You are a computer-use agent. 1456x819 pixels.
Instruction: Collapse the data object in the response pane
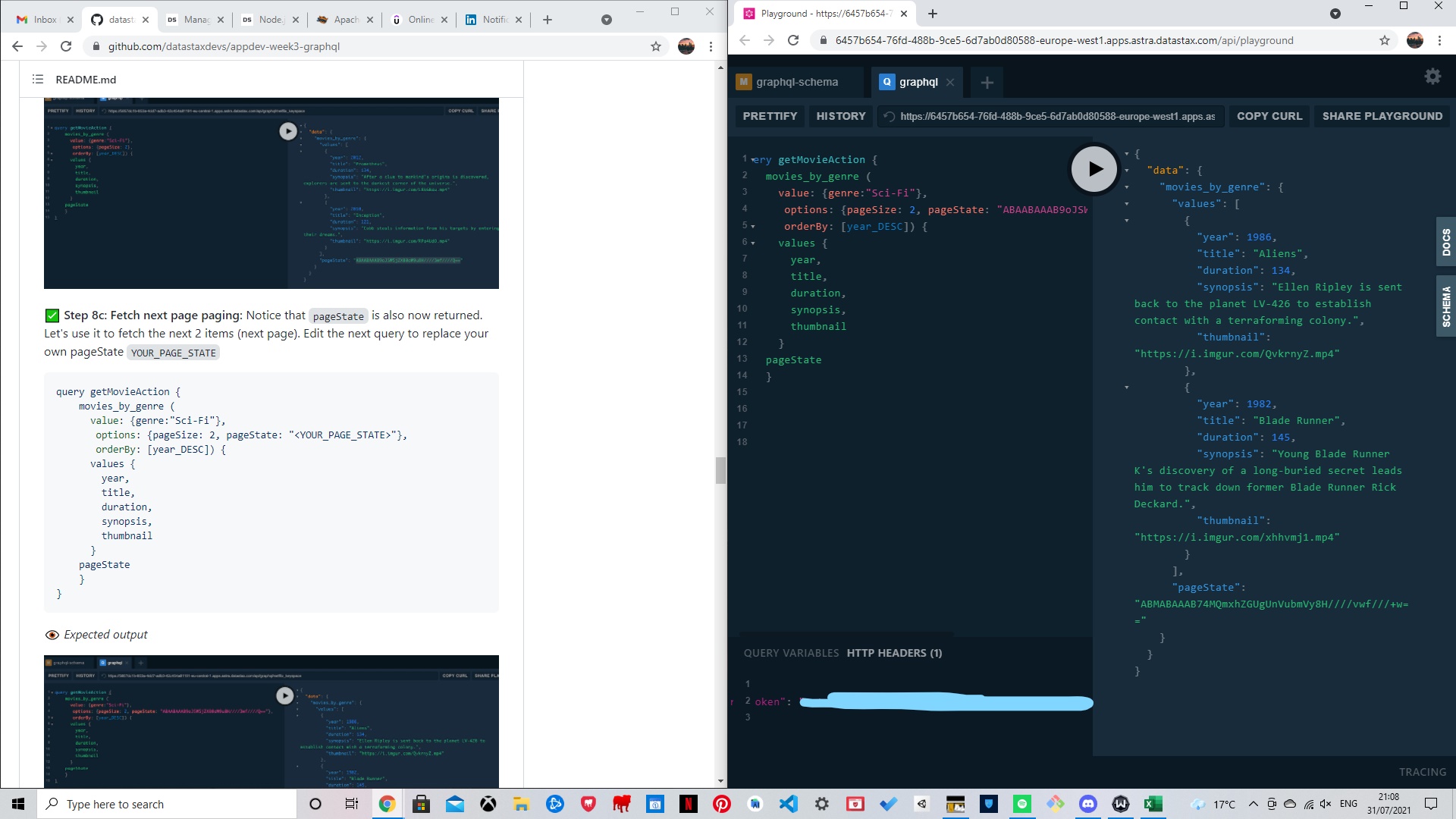[1128, 170]
